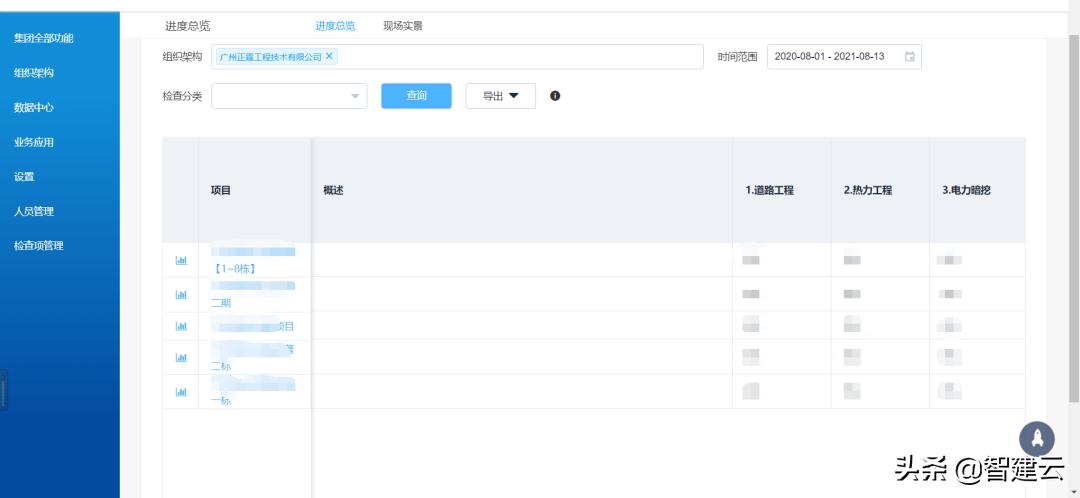Click the 进度总览 page title
This screenshot has height=498, width=1080.
coord(187,26)
